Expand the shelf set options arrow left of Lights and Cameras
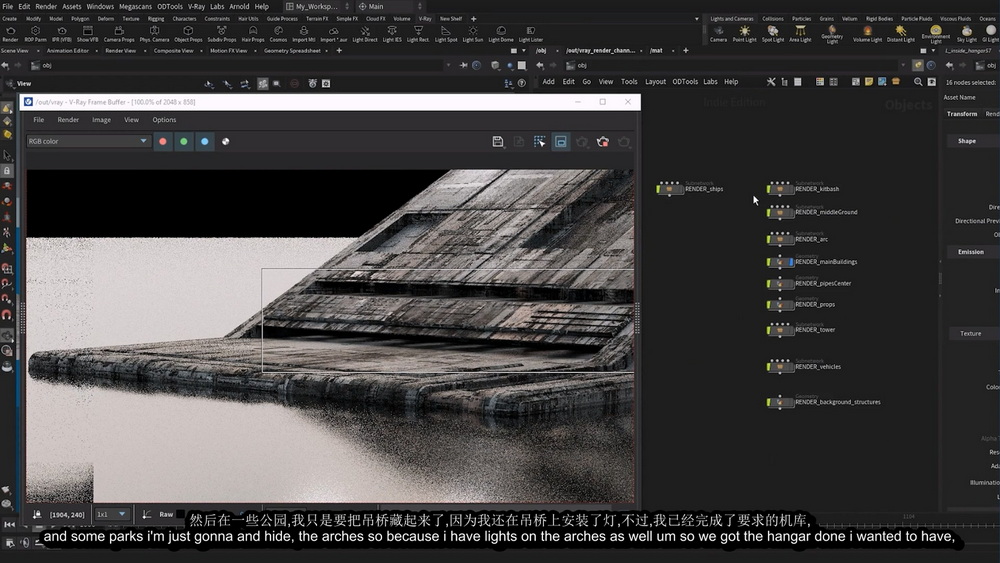The height and width of the screenshot is (563, 1000). (696, 18)
